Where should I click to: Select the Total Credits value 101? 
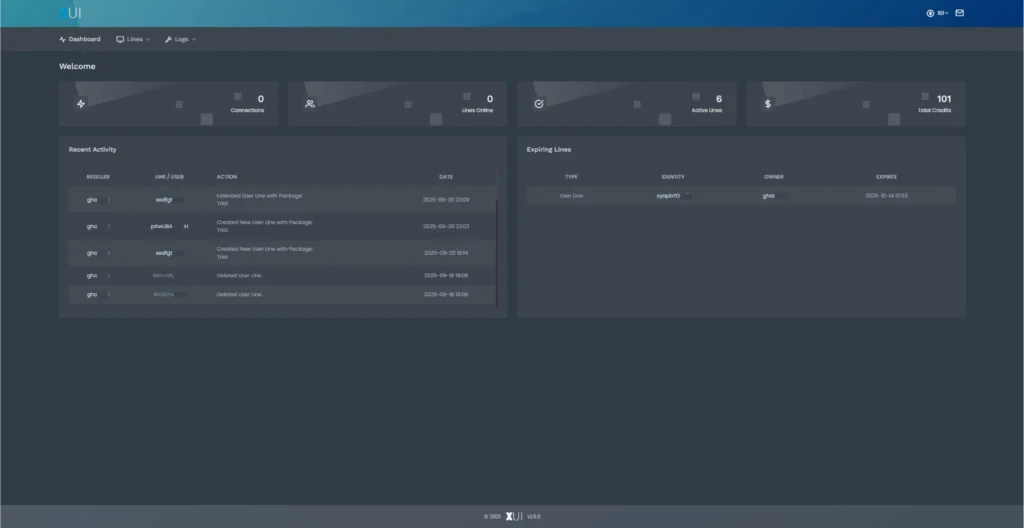coord(944,99)
